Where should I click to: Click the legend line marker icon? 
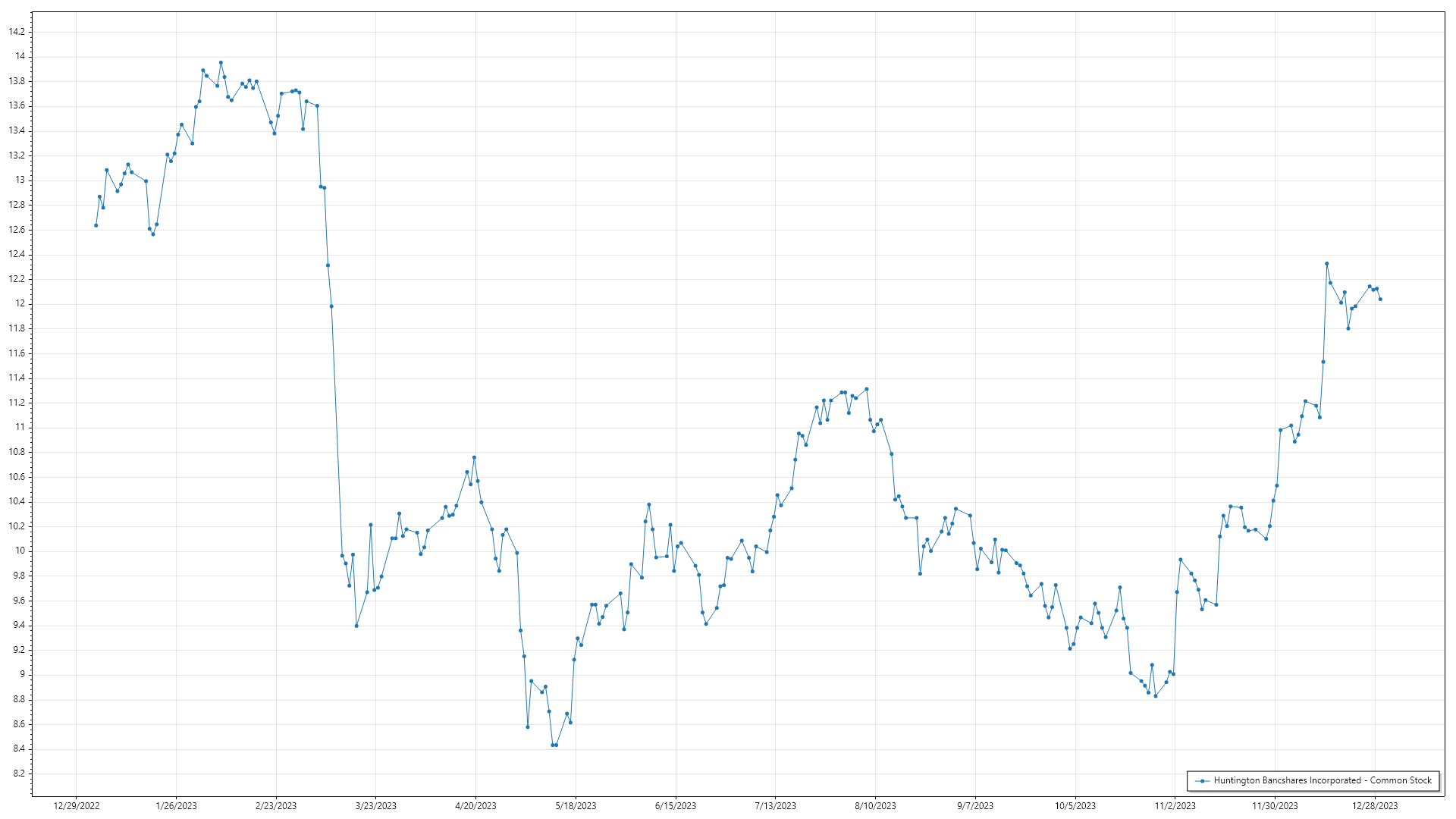(x=1202, y=780)
